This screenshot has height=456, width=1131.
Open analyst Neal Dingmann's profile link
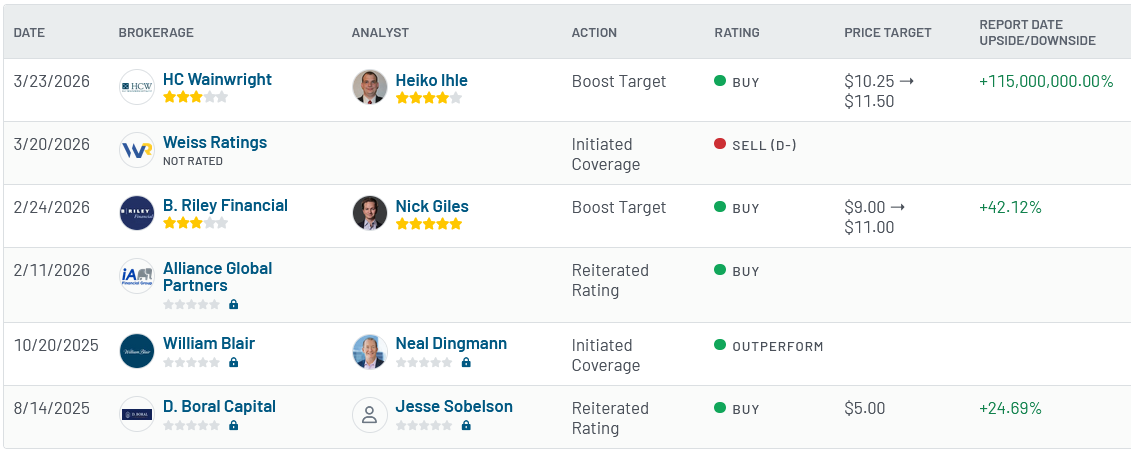pyautogui.click(x=452, y=343)
